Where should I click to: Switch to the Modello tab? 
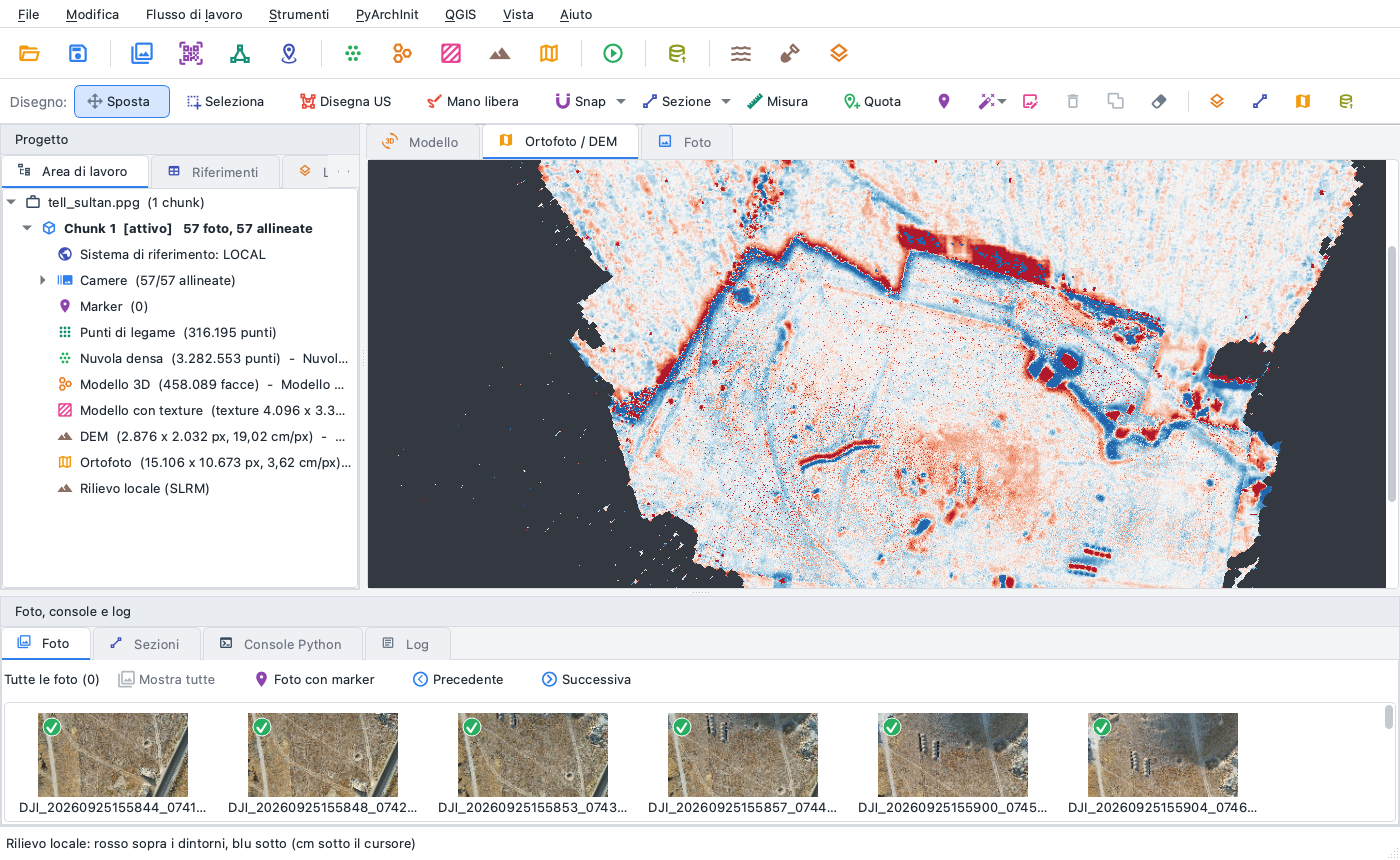pos(421,142)
